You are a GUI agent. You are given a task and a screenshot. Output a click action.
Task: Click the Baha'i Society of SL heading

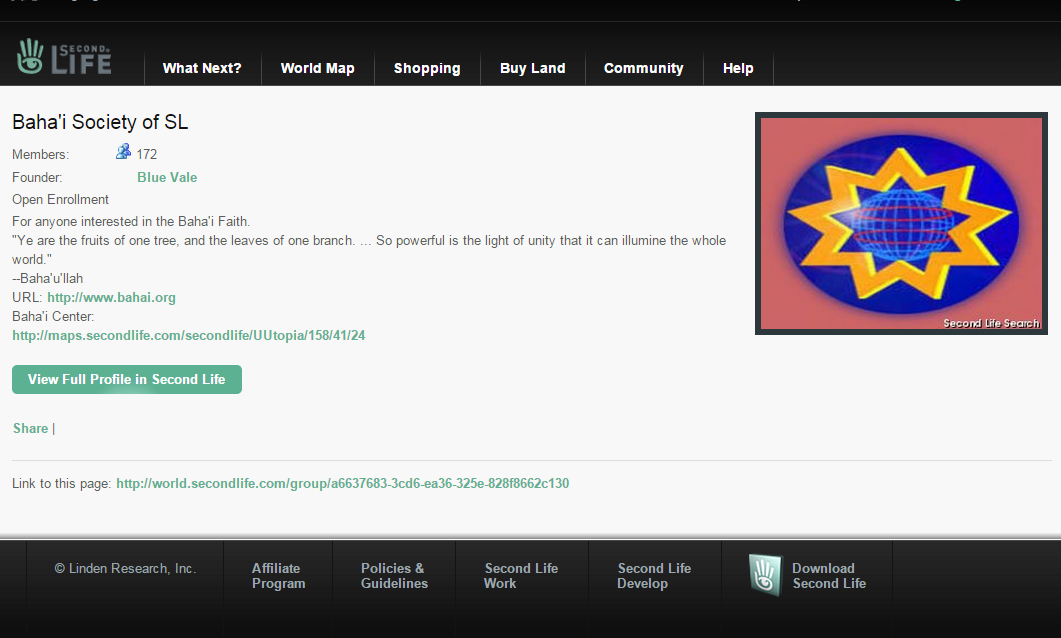click(x=100, y=122)
